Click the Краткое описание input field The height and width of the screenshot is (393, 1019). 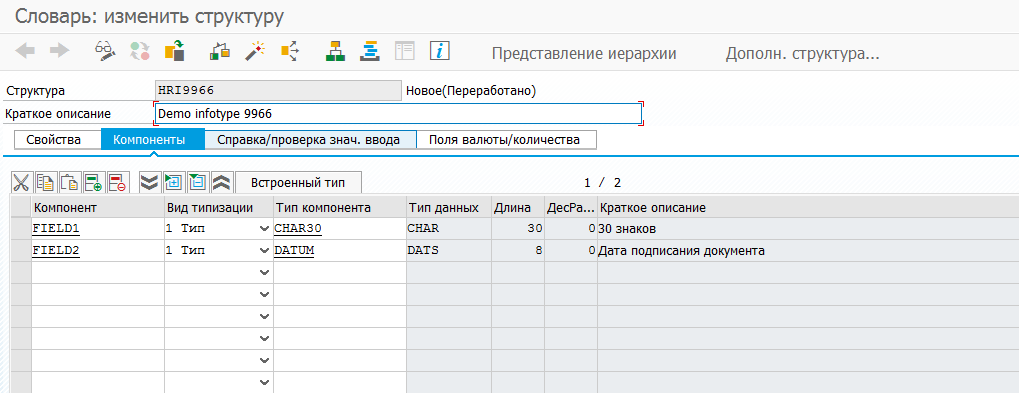tap(398, 114)
